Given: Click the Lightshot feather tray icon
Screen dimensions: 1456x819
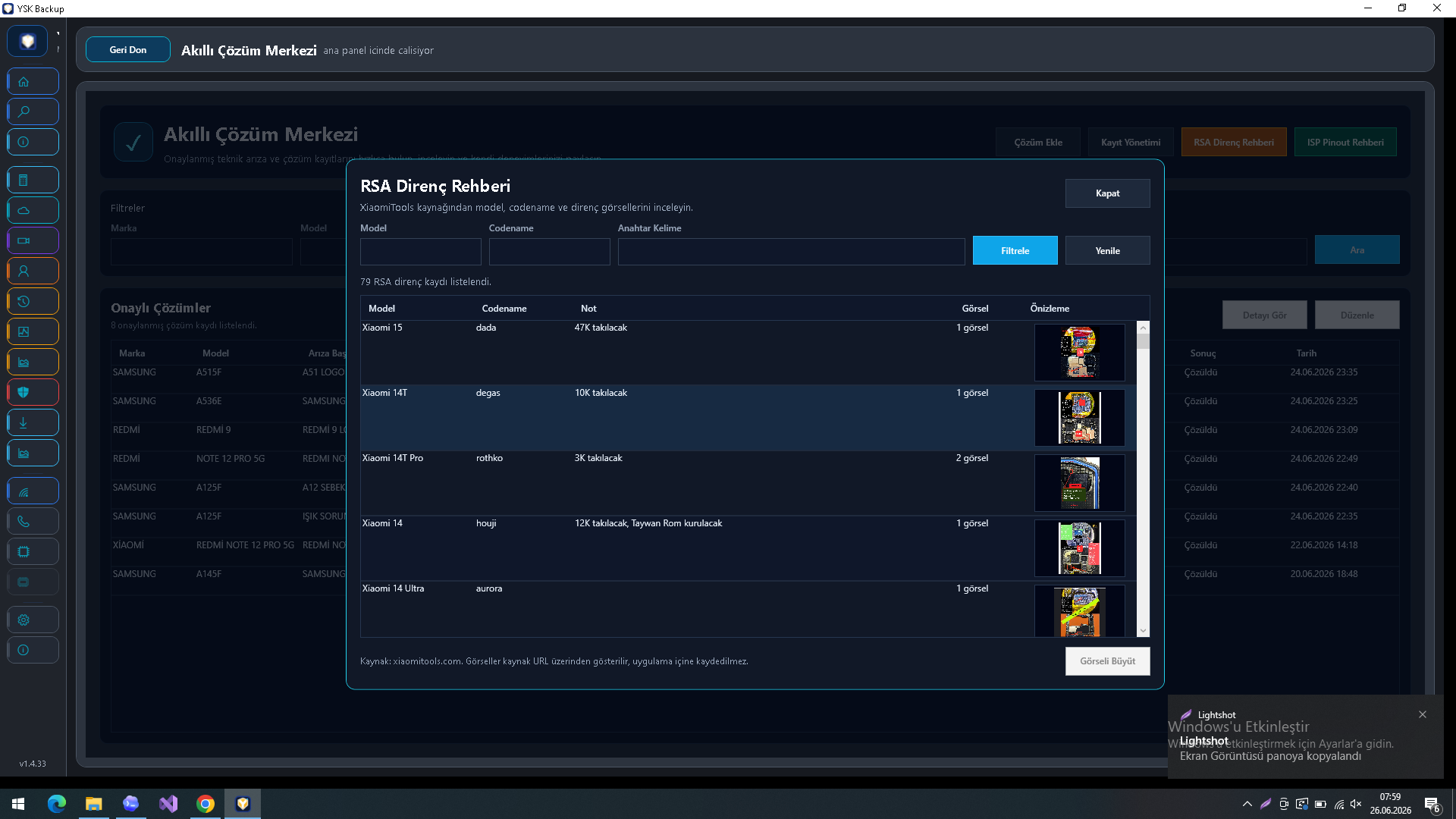Looking at the screenshot, I should point(1266,804).
